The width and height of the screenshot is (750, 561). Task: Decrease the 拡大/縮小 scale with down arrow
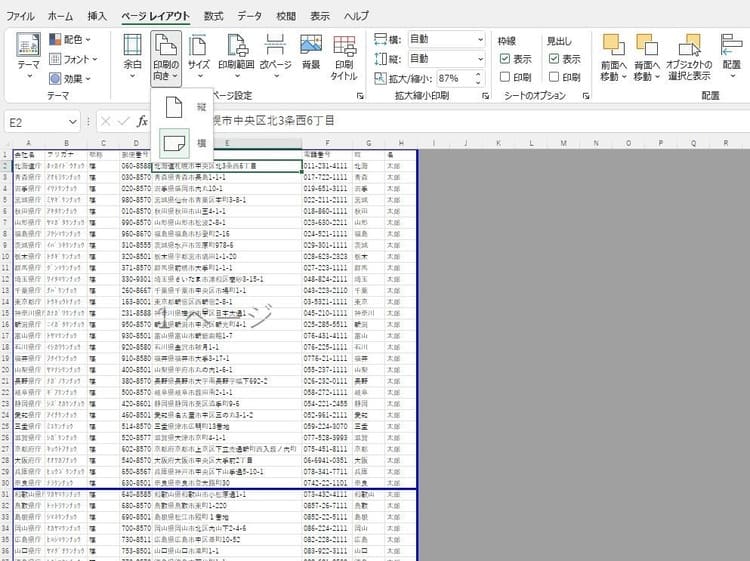click(x=478, y=83)
